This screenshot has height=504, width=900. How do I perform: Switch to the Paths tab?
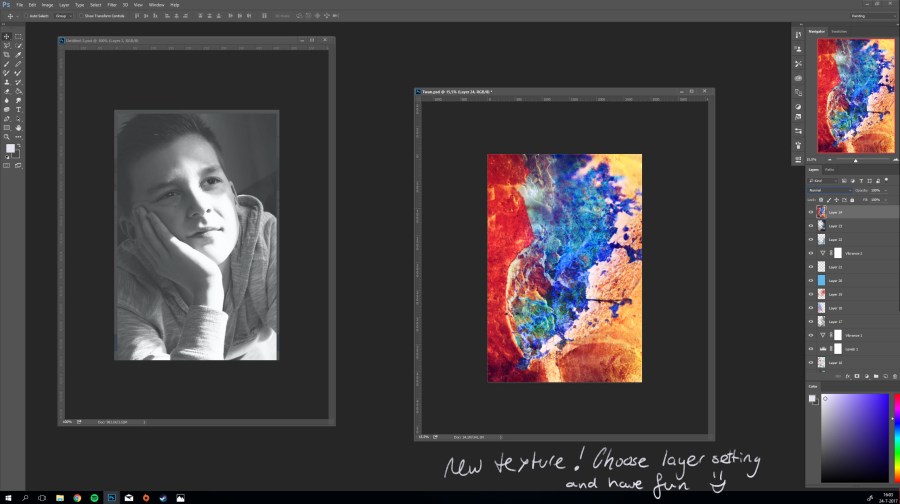(830, 169)
